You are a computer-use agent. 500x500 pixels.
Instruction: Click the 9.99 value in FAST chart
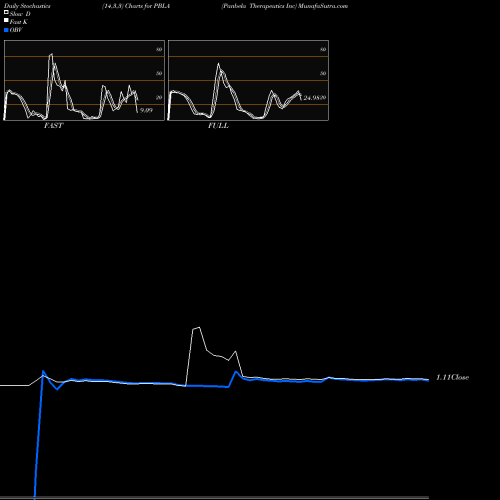(146, 110)
